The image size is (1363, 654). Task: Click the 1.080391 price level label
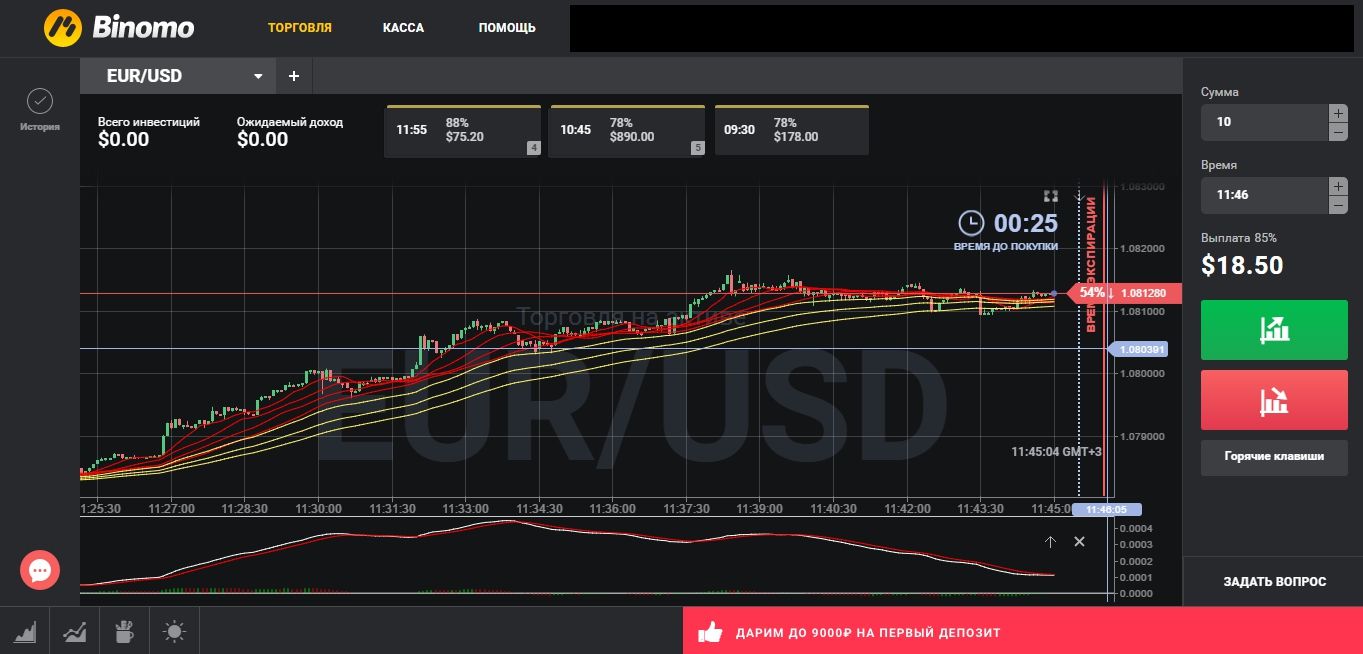coord(1139,349)
